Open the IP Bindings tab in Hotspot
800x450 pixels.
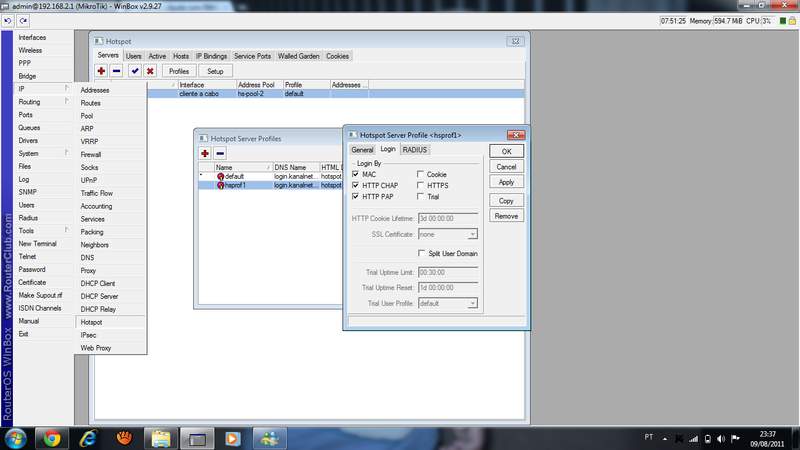(x=211, y=56)
